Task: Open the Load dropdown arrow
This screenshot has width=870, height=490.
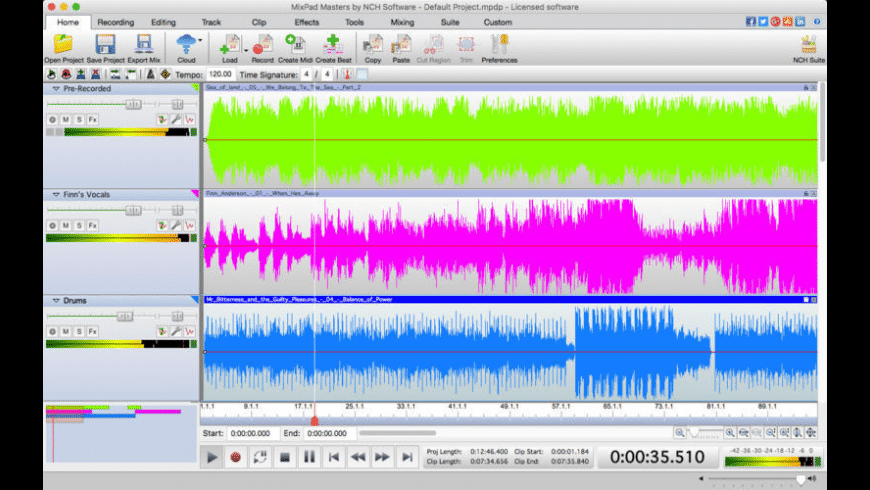Action: click(246, 50)
